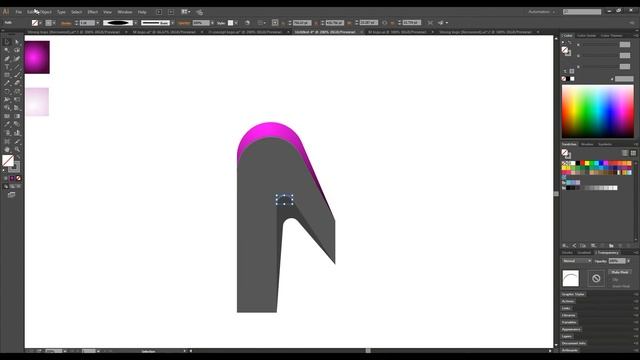
Task: Select the Eyedropper tool
Action: tap(7, 124)
